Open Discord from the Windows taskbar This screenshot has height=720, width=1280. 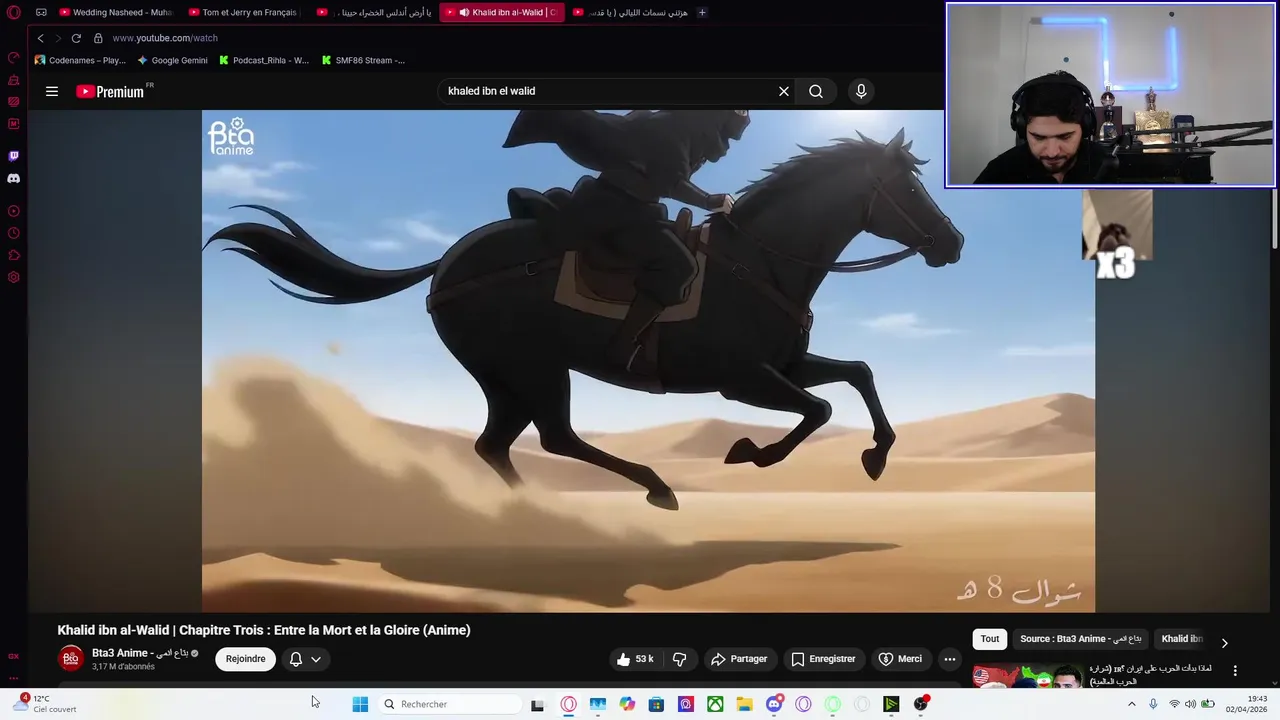point(774,704)
